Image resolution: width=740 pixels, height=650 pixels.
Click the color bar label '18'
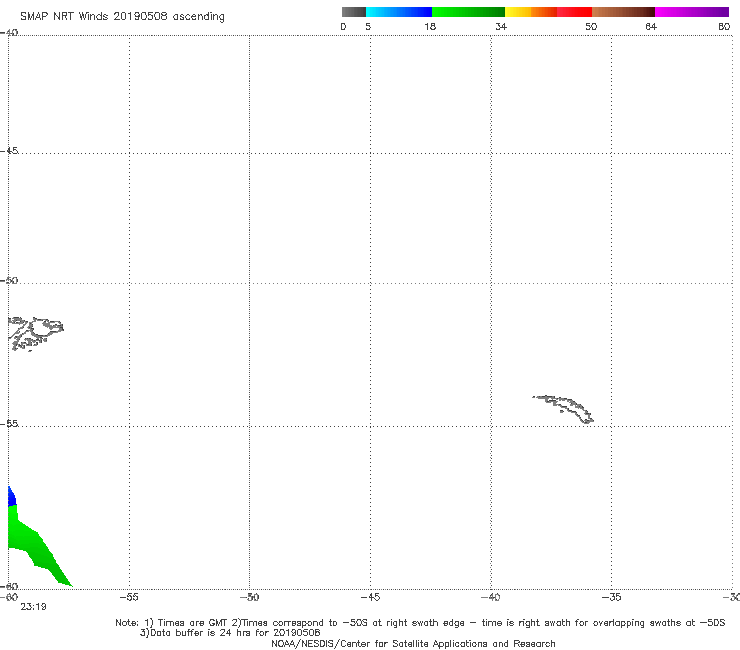tap(430, 26)
